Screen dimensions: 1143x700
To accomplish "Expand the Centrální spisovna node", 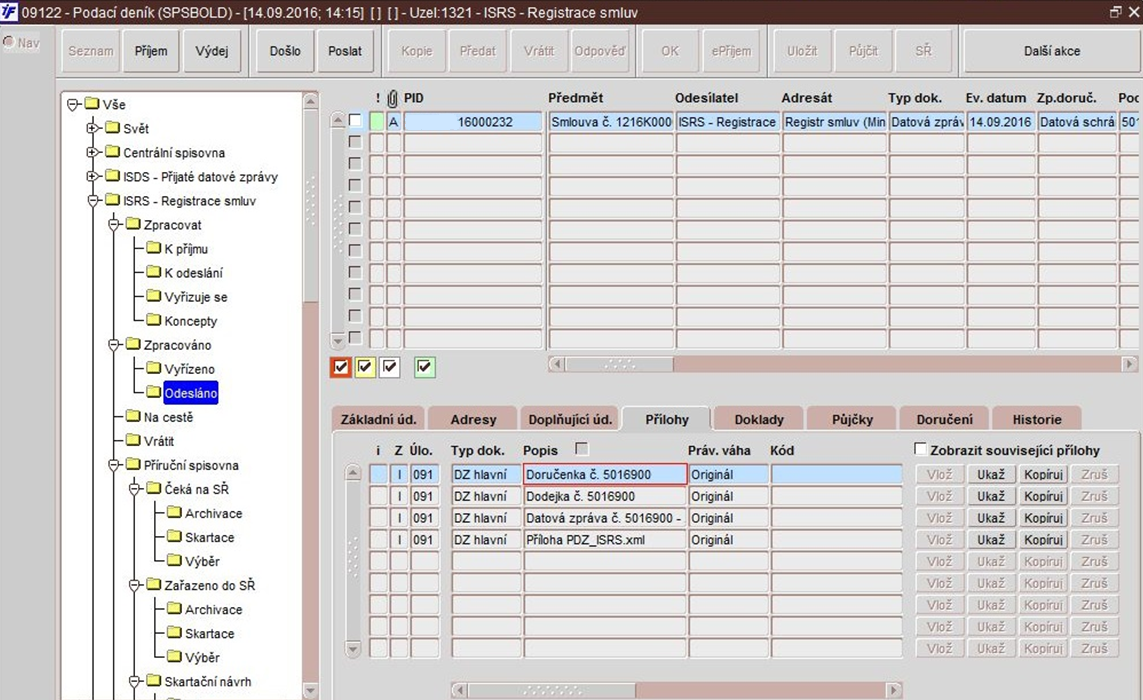I will coord(93,152).
